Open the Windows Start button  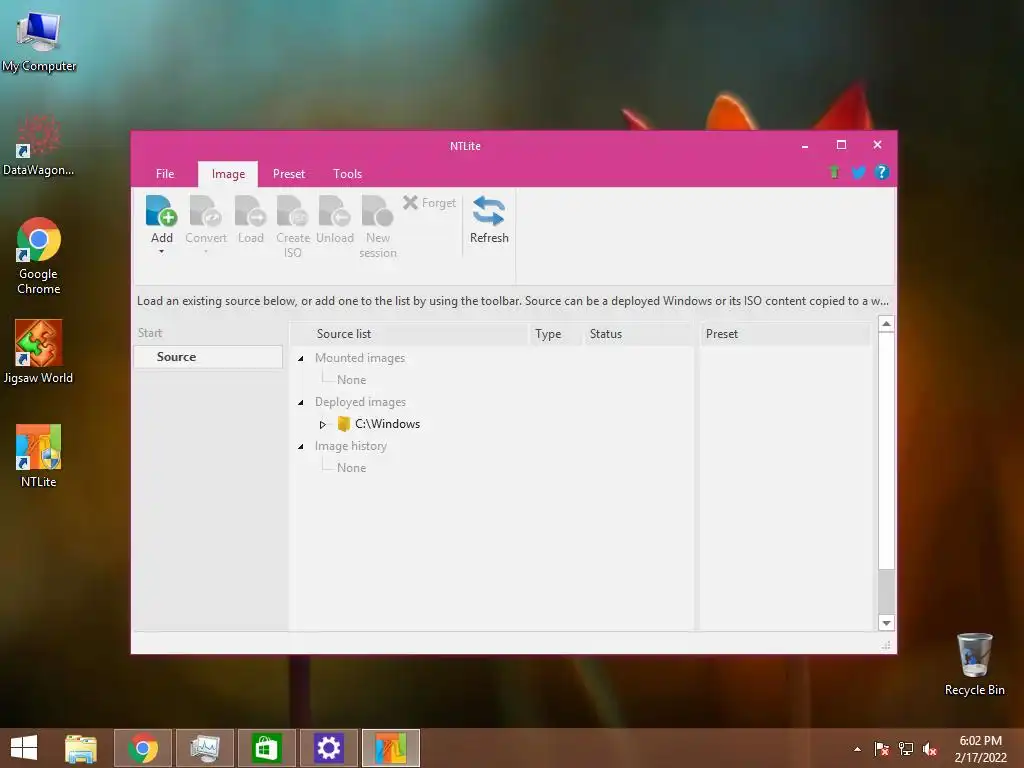click(x=24, y=748)
